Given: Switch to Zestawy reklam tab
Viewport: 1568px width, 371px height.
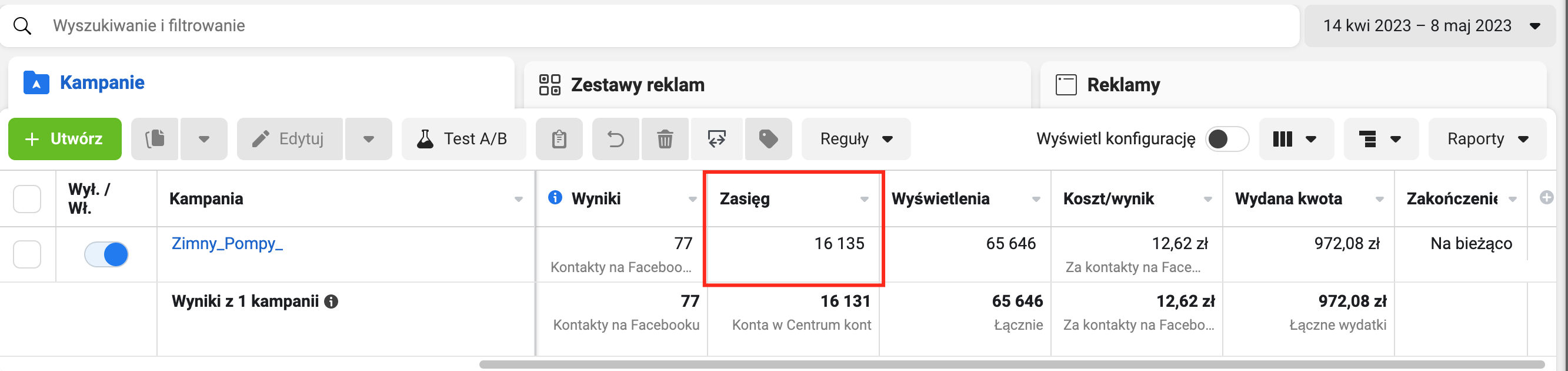Looking at the screenshot, I should [637, 85].
